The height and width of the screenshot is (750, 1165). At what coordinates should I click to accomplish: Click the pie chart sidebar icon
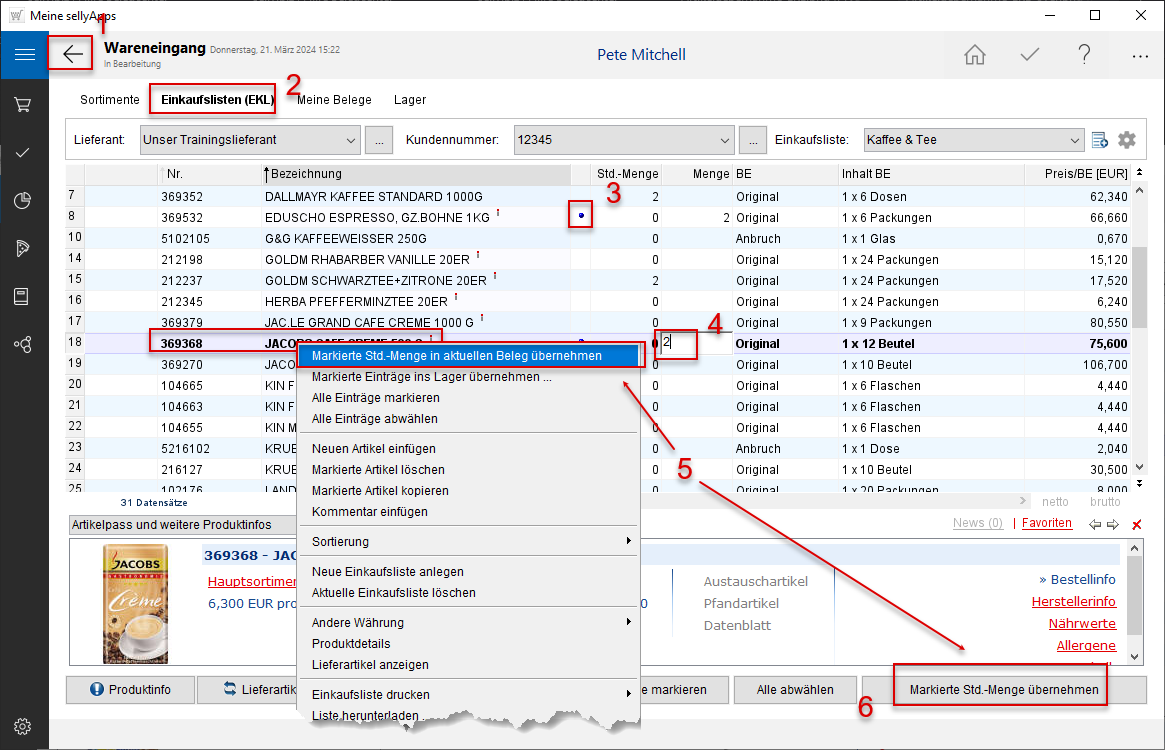pyautogui.click(x=24, y=201)
